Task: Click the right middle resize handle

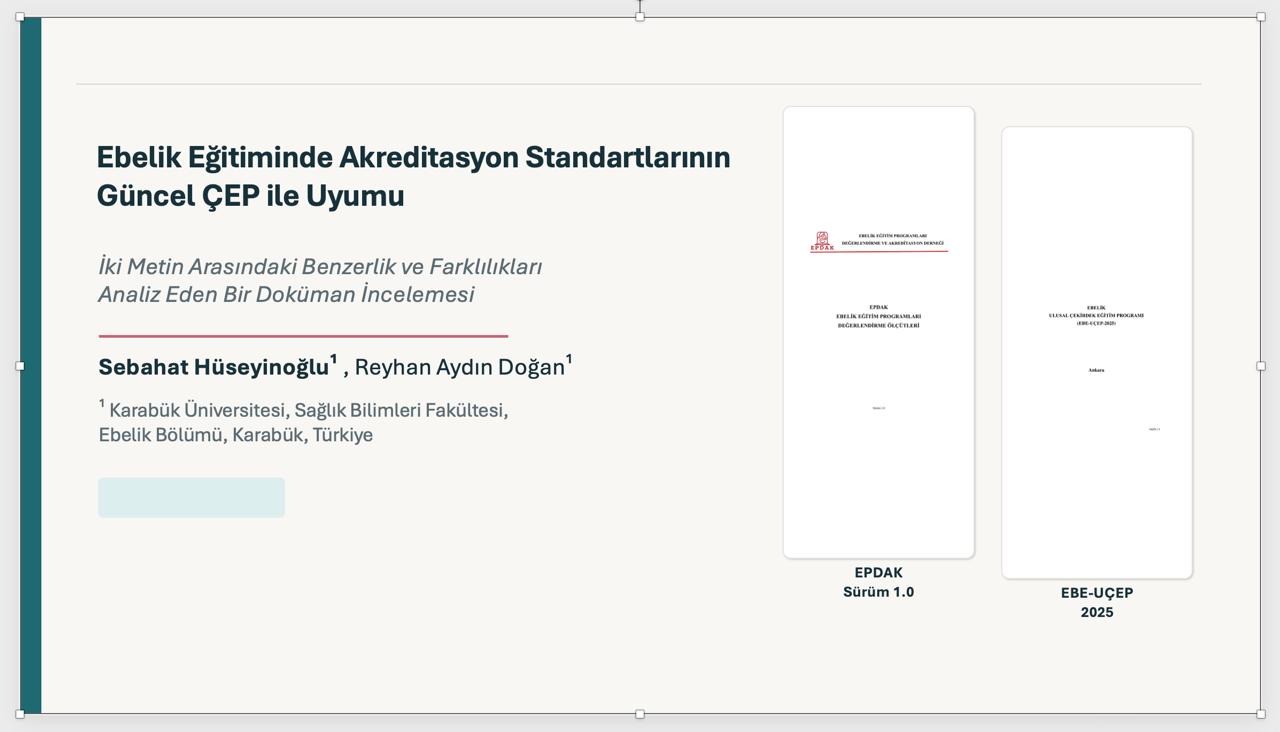Action: click(x=1260, y=366)
